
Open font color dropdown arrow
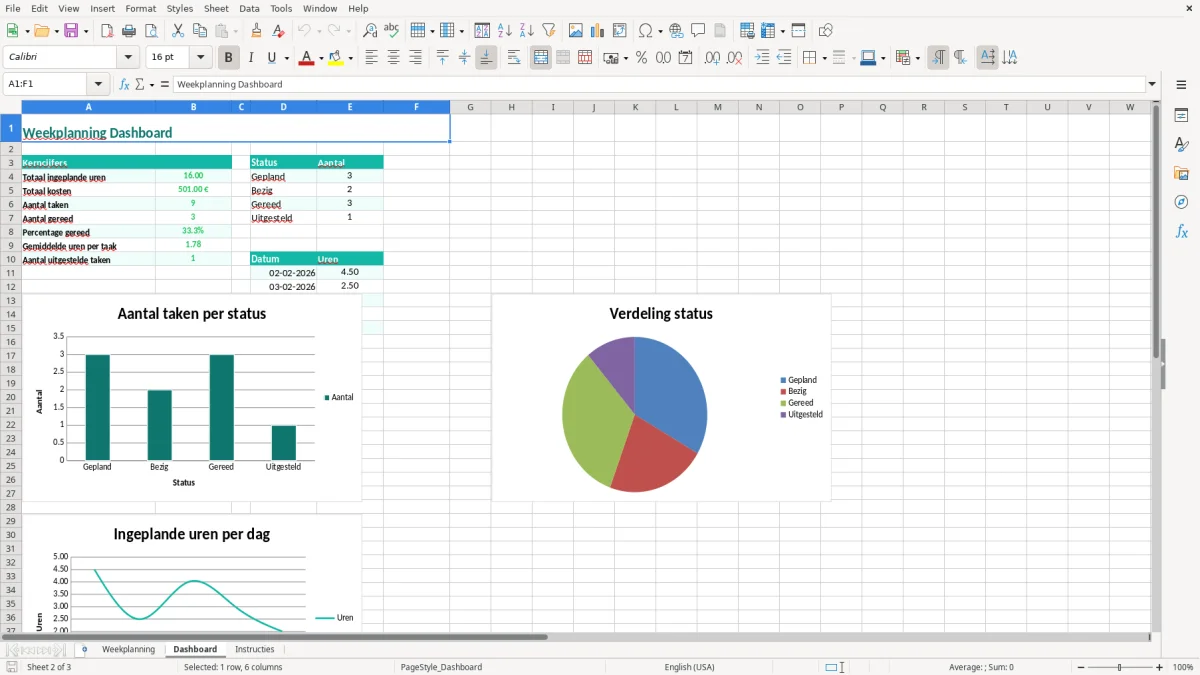(319, 58)
